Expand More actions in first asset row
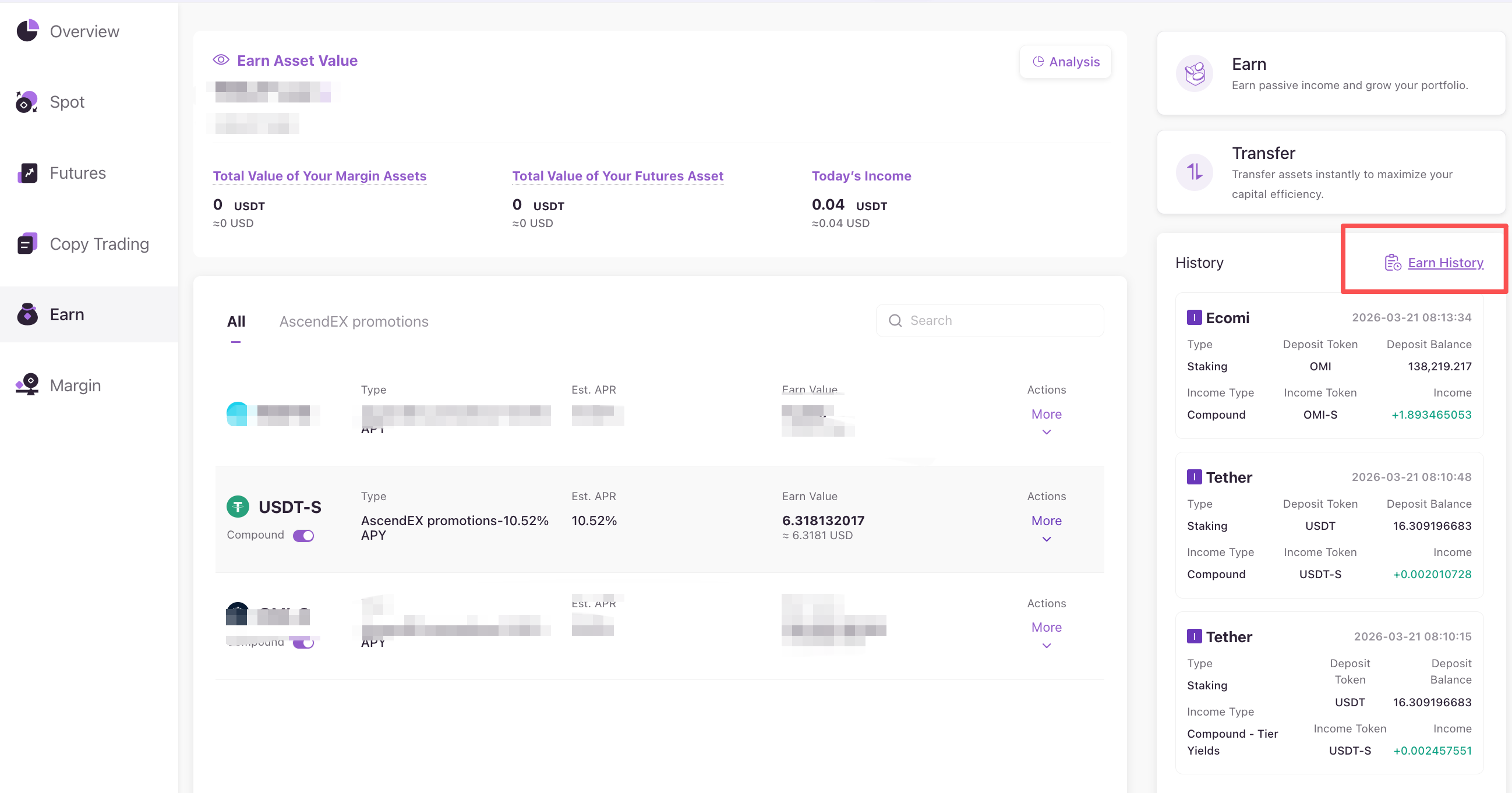The width and height of the screenshot is (1512, 793). pyautogui.click(x=1046, y=415)
